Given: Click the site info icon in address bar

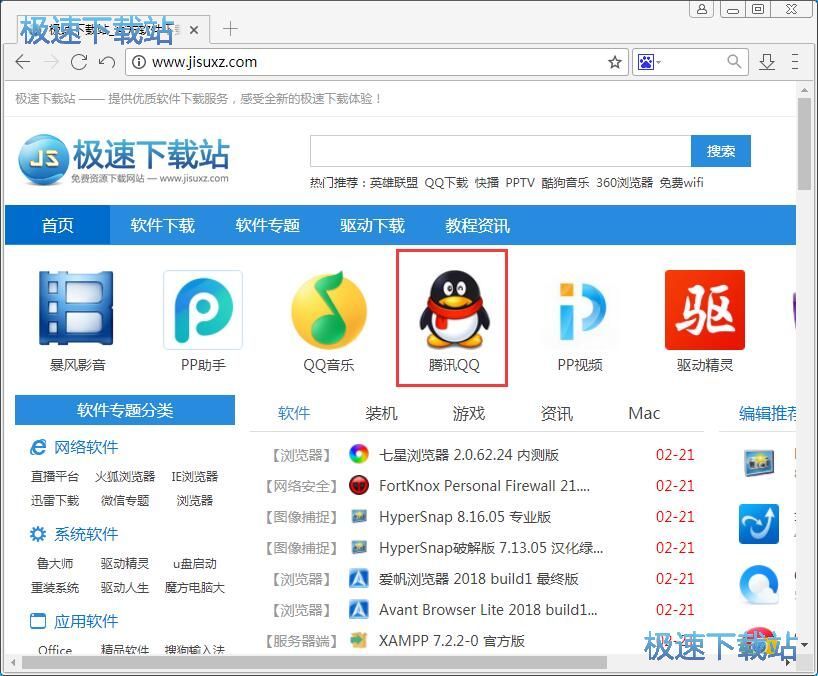Looking at the screenshot, I should (x=138, y=62).
